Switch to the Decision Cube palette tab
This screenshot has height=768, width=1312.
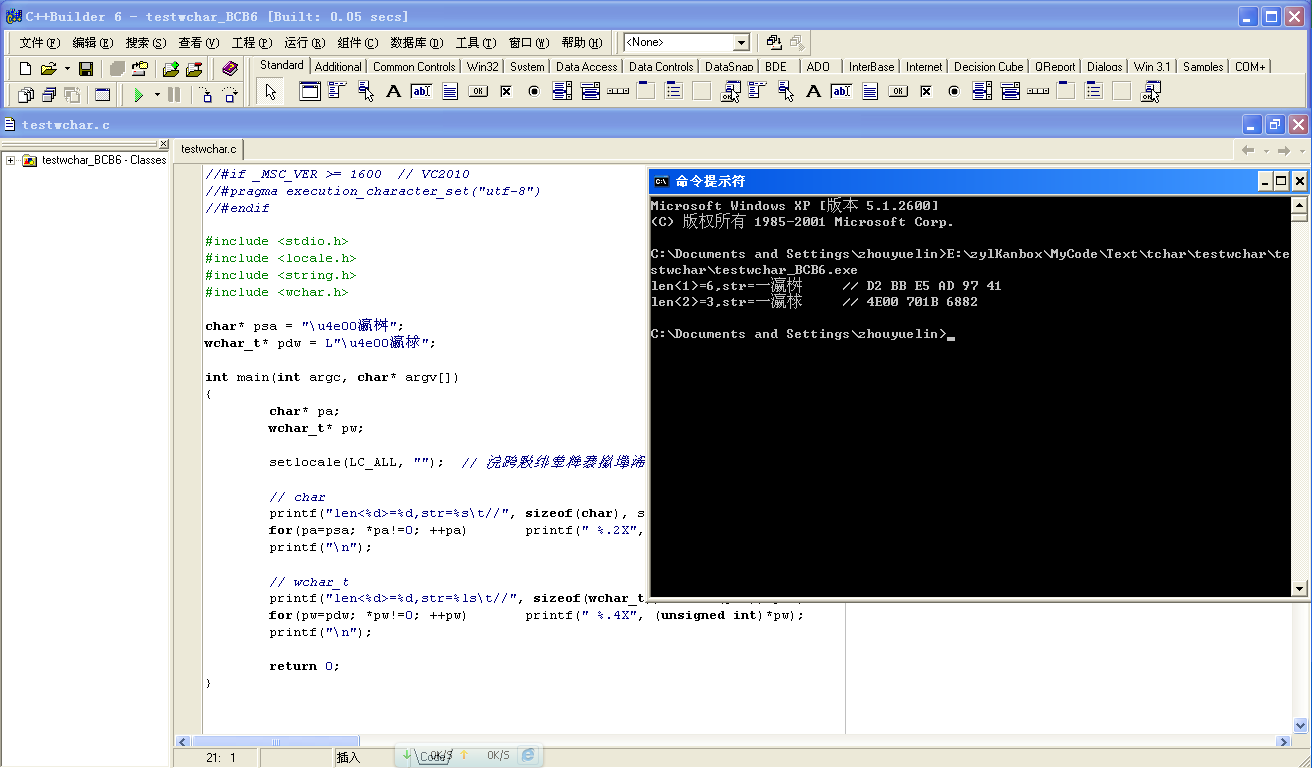(989, 67)
